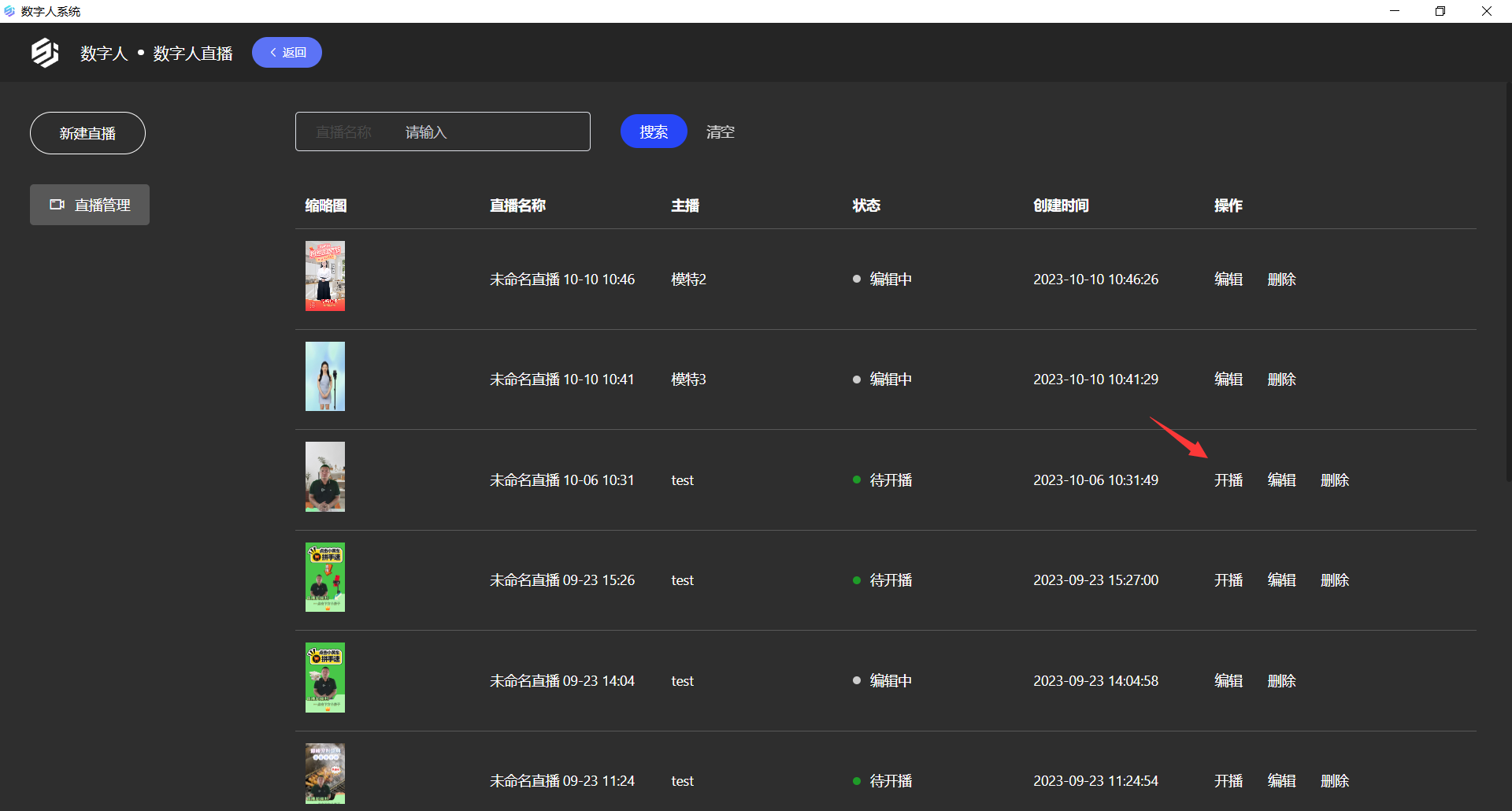Screen dimensions: 1512x811
Task: Click 删除 for 未命名直播 10-10 10:46
Action: [x=1282, y=280]
